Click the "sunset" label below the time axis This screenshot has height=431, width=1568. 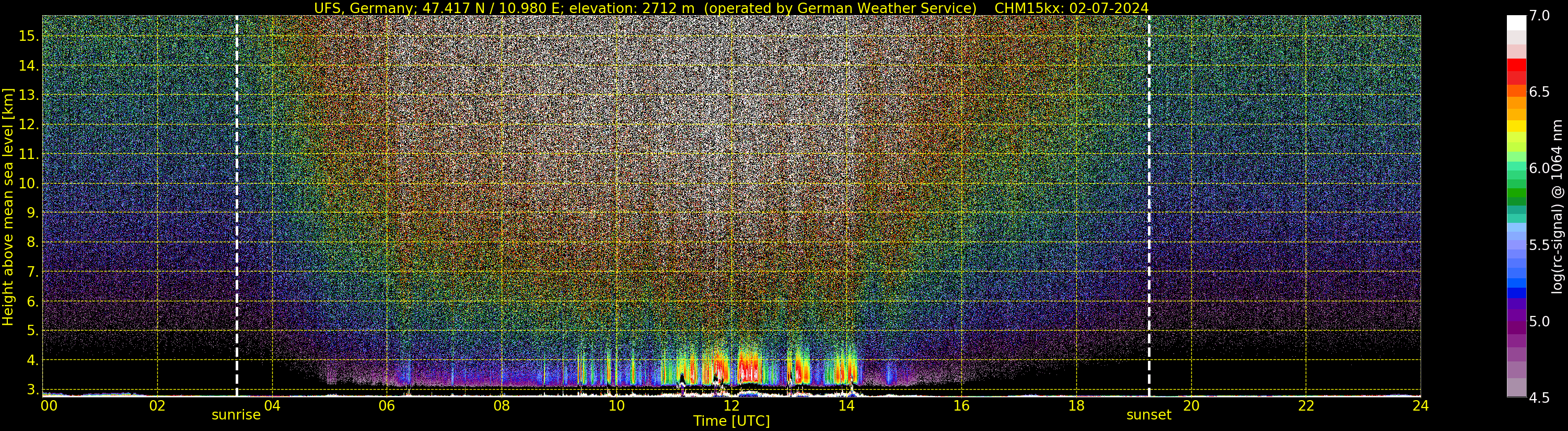click(x=1148, y=415)
